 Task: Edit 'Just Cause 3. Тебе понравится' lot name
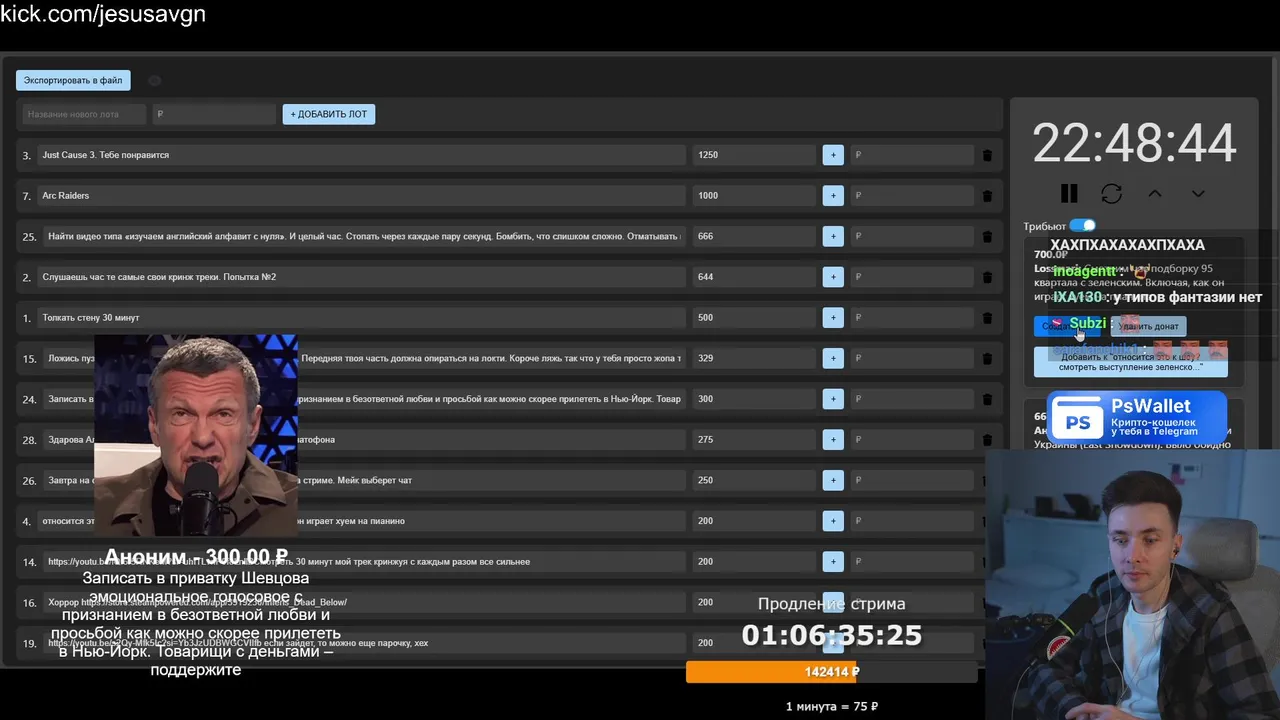tap(361, 155)
